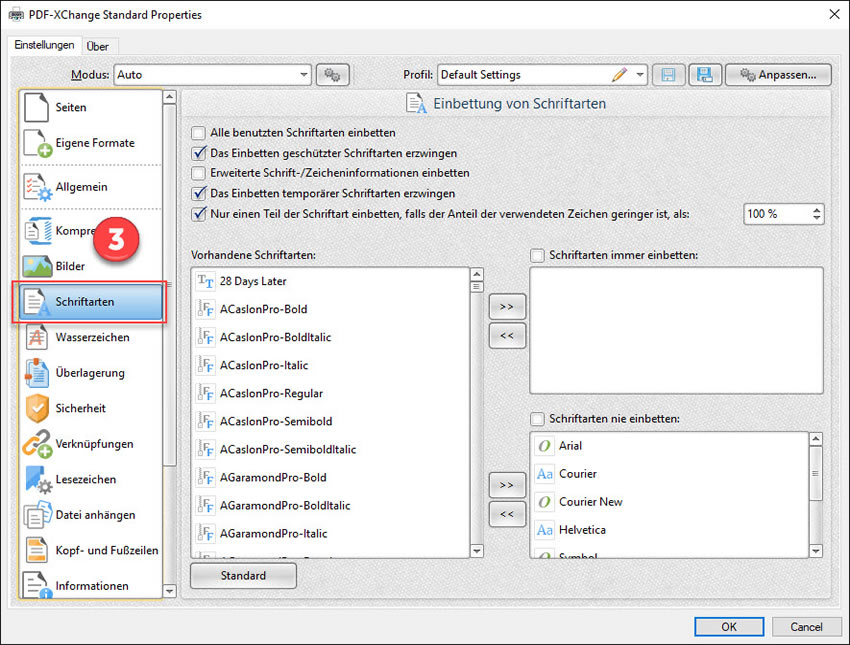Select Courier New in never-embed list

pyautogui.click(x=669, y=502)
